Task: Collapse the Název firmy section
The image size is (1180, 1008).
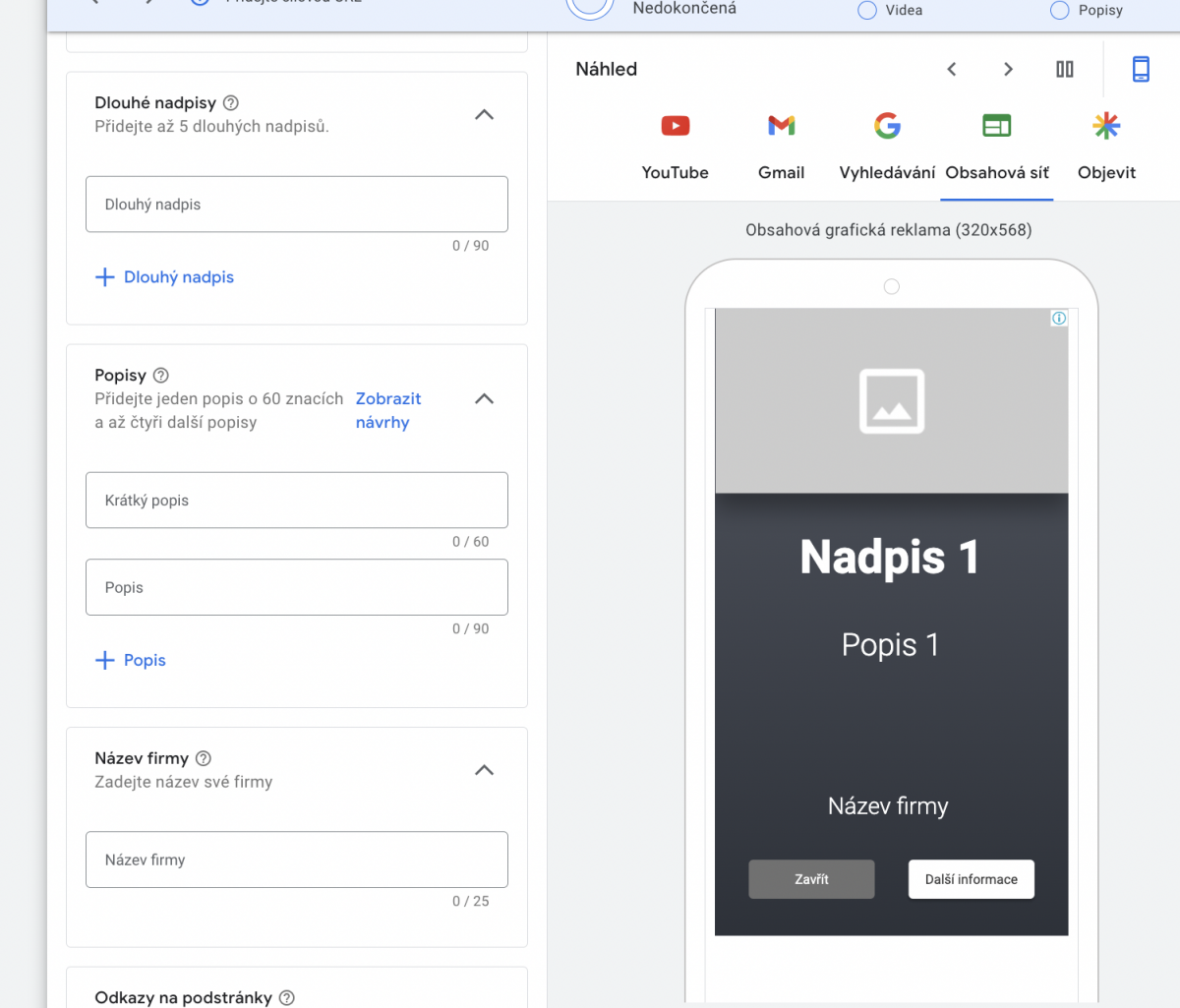Action: [x=484, y=770]
